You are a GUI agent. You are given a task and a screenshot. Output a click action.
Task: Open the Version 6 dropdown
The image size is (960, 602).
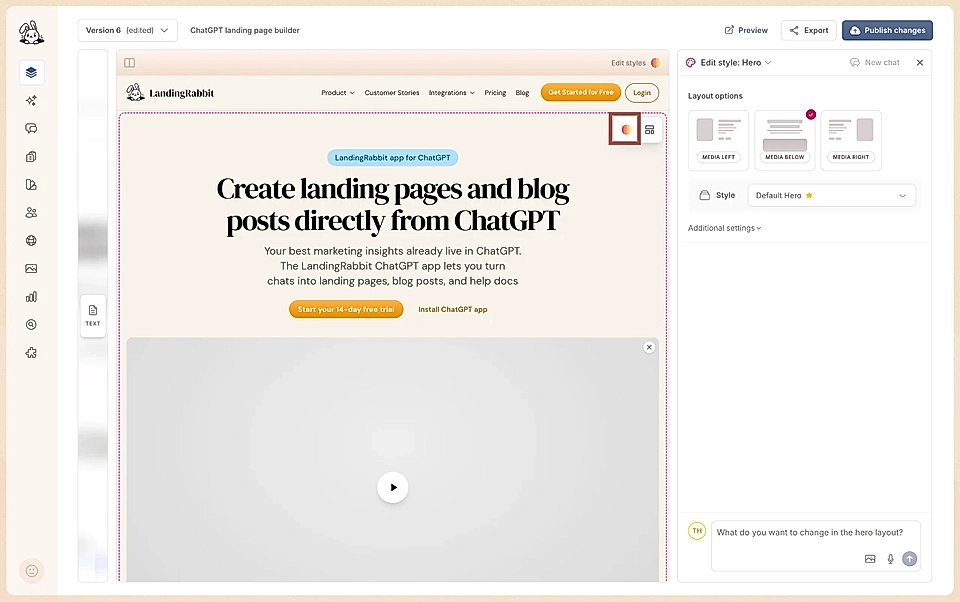[x=127, y=30]
